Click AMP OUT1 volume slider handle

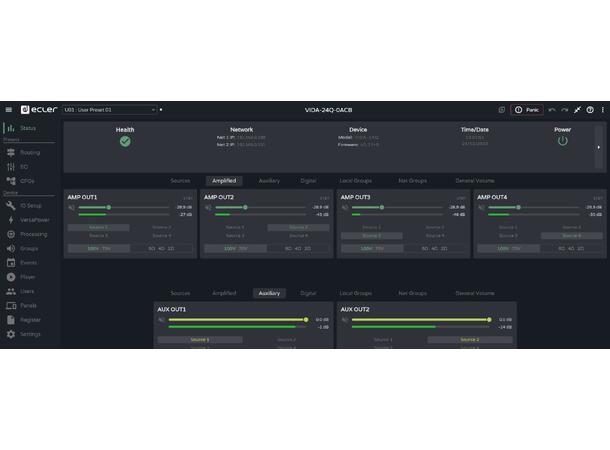[x=109, y=207]
